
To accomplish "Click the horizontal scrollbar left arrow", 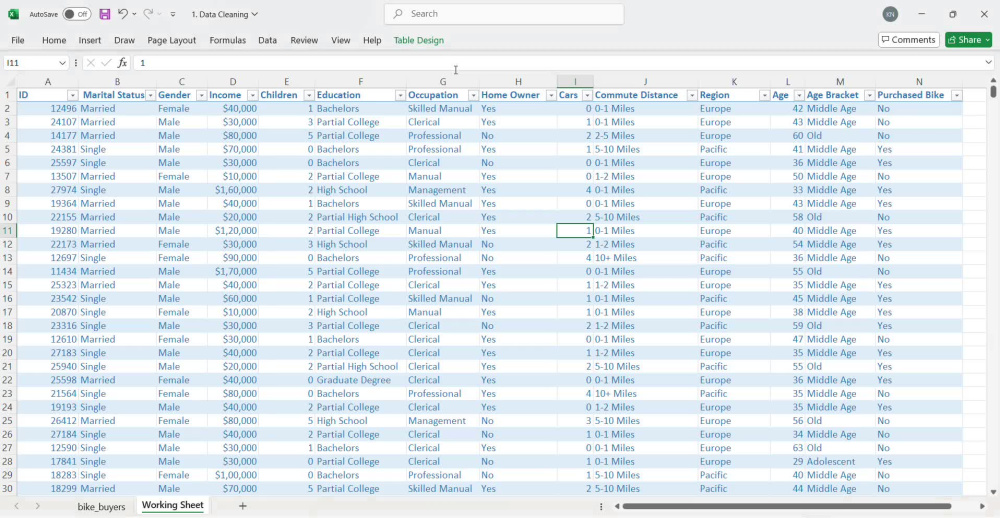I will (x=616, y=507).
